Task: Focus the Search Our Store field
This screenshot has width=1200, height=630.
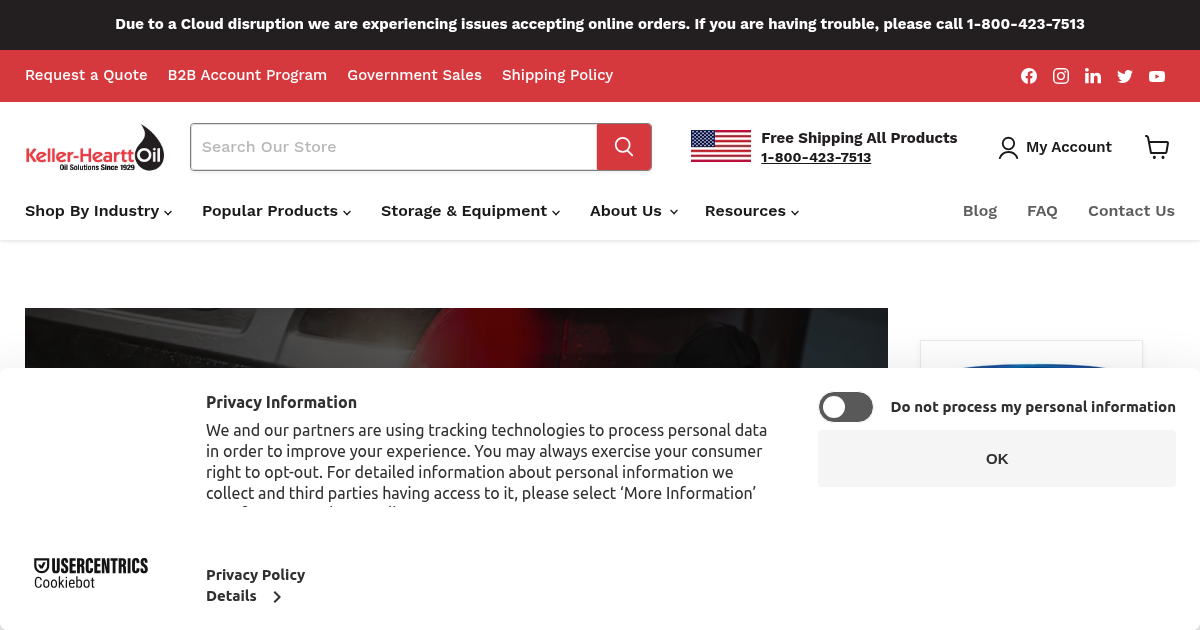Action: tap(394, 147)
